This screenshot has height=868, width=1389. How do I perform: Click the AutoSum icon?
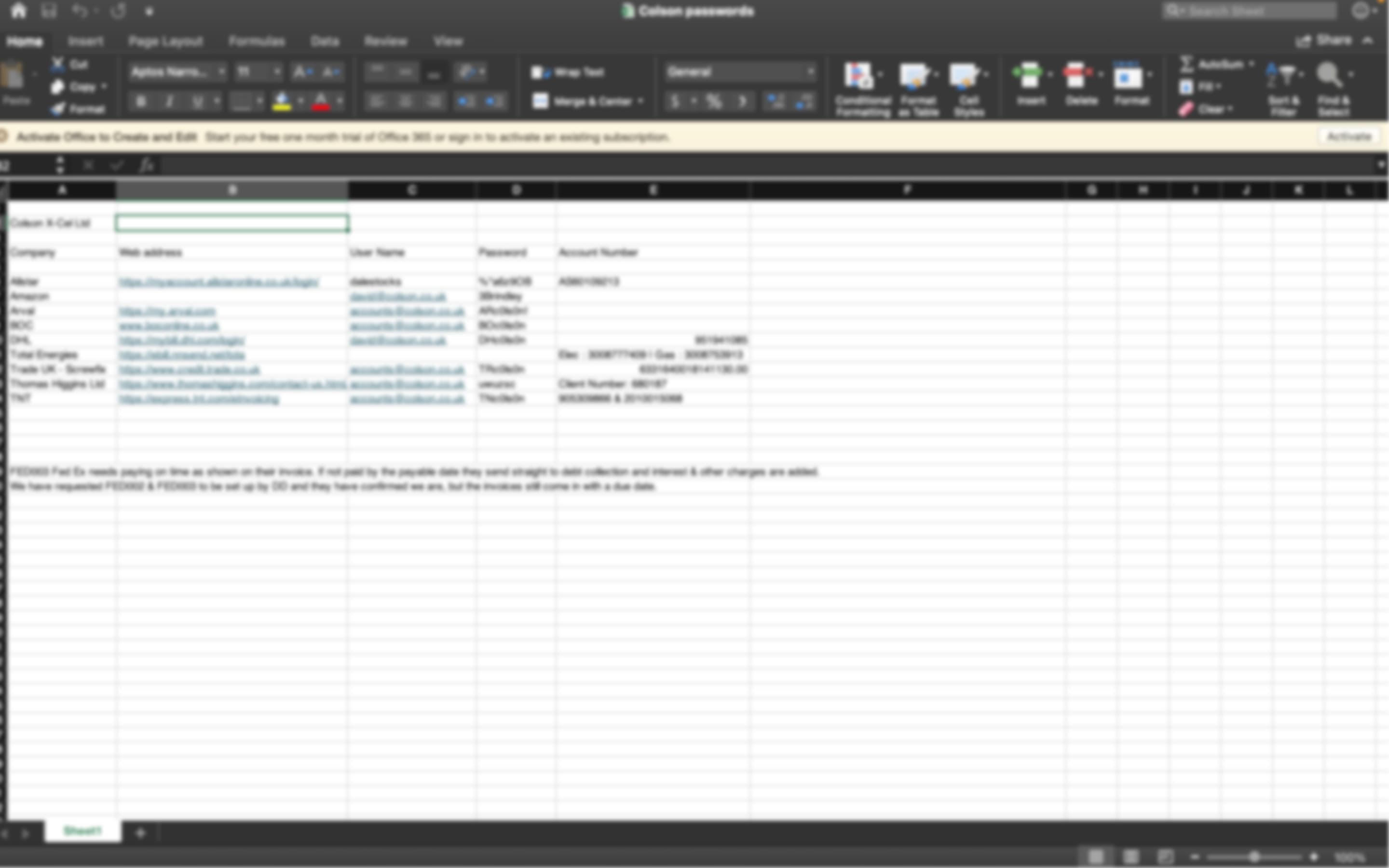click(x=1187, y=64)
